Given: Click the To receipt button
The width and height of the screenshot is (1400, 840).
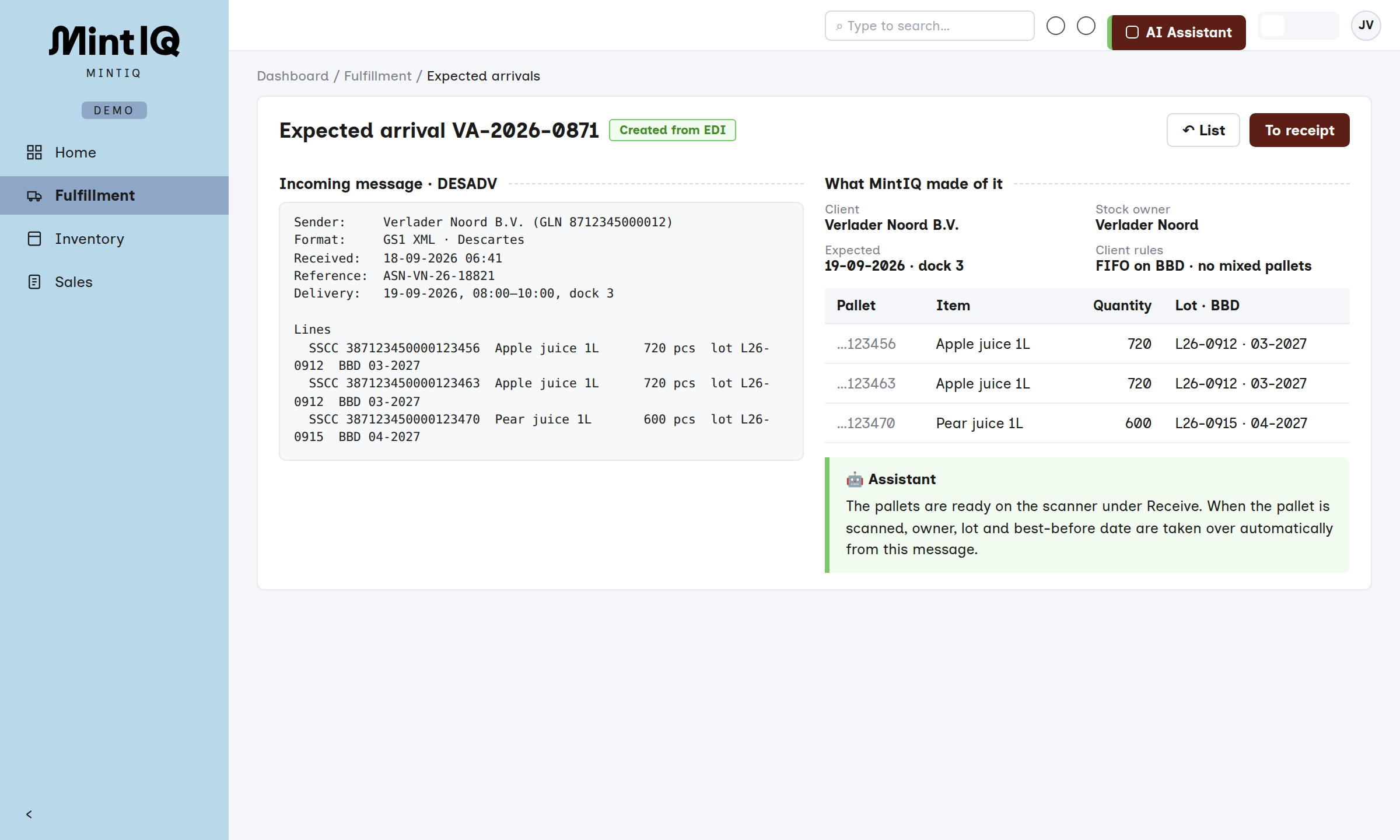Looking at the screenshot, I should (x=1299, y=130).
